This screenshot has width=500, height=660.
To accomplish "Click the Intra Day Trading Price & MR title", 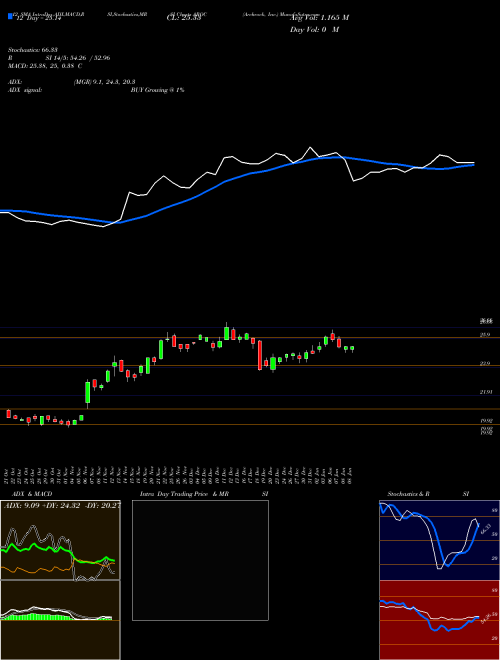I will pos(185,494).
